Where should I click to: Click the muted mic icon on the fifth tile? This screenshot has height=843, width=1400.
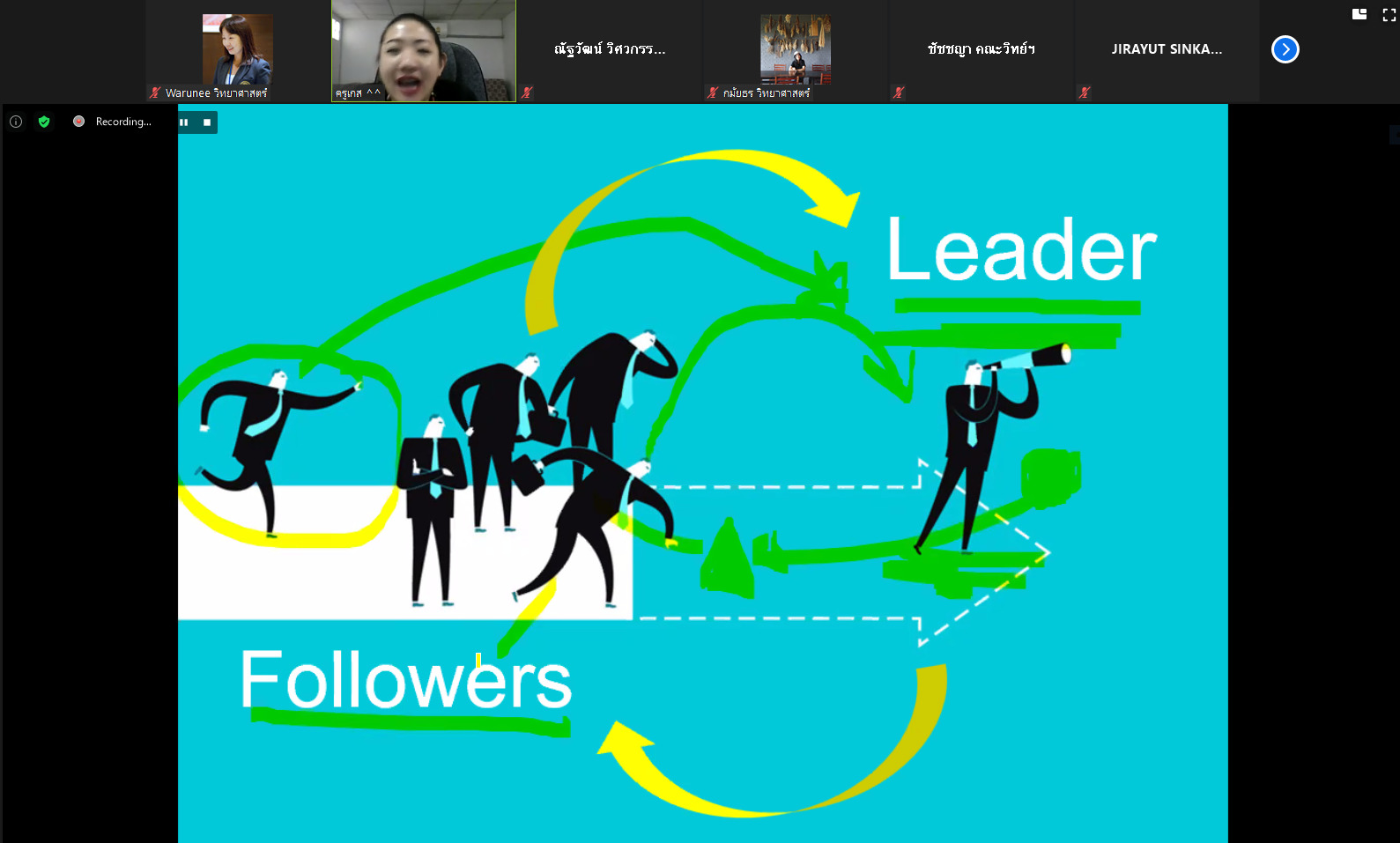coord(899,92)
